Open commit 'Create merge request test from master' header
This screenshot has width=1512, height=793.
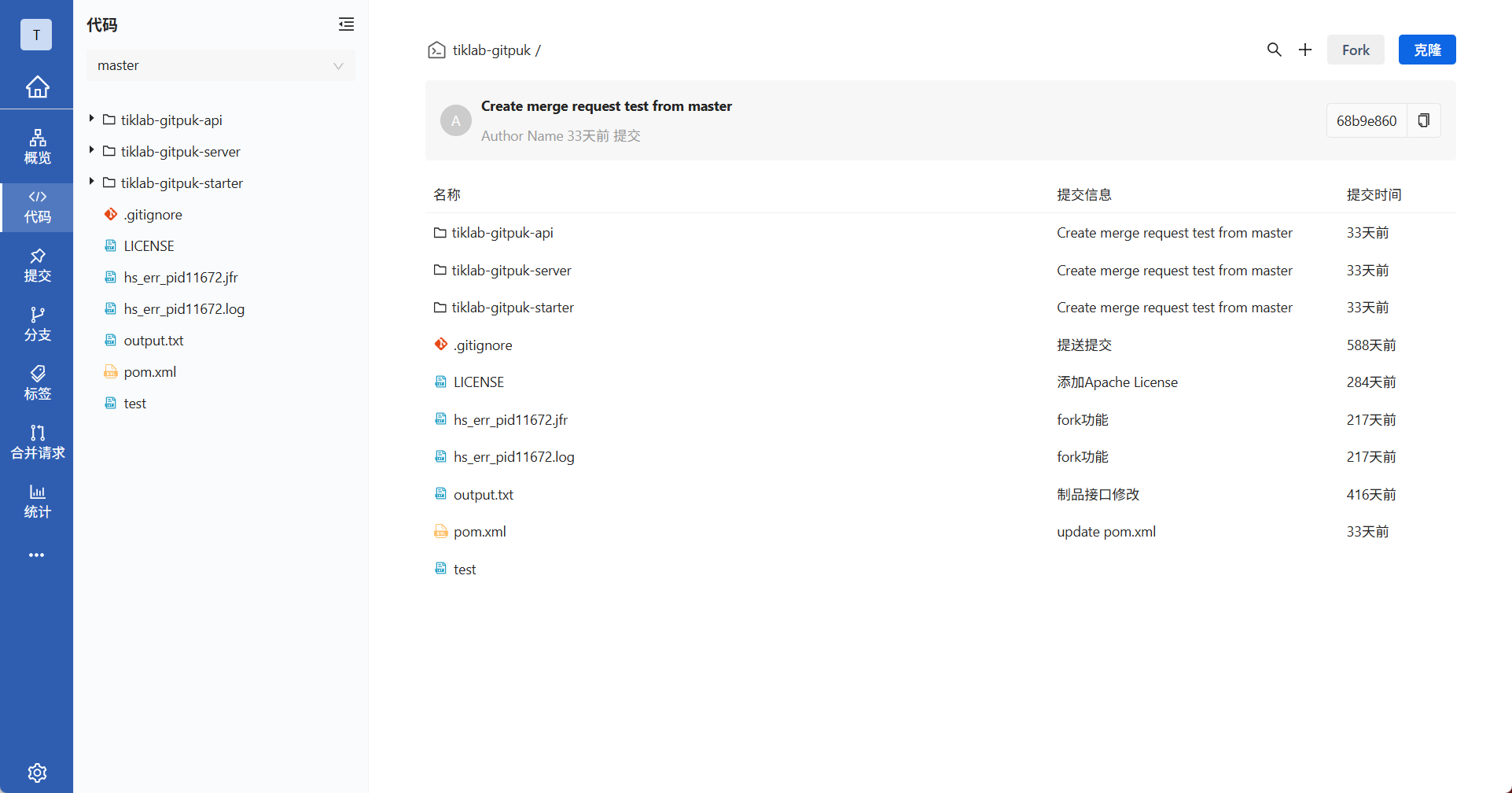point(606,106)
